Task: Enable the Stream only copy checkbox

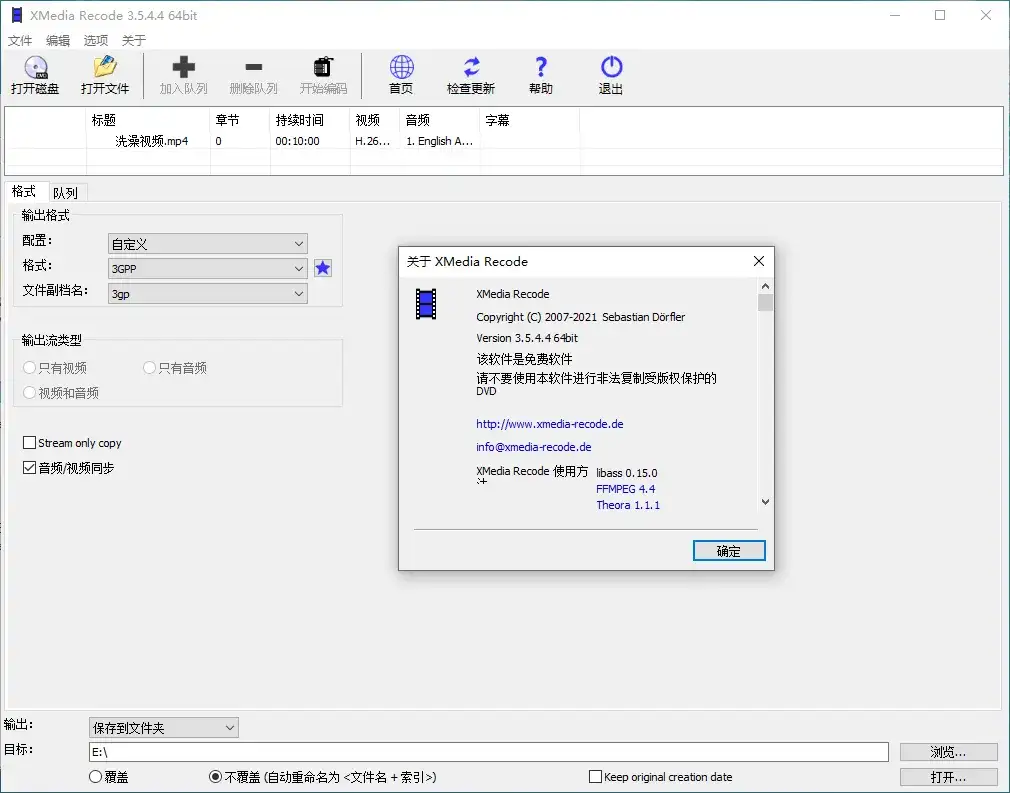Action: [x=29, y=443]
